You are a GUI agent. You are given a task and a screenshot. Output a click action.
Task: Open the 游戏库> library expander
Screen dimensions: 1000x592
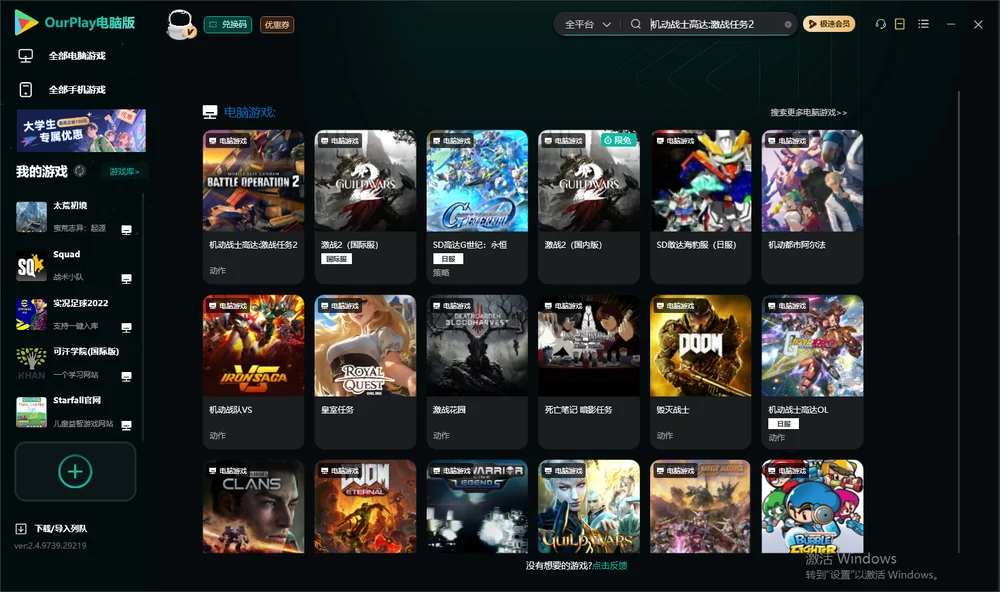(x=124, y=172)
